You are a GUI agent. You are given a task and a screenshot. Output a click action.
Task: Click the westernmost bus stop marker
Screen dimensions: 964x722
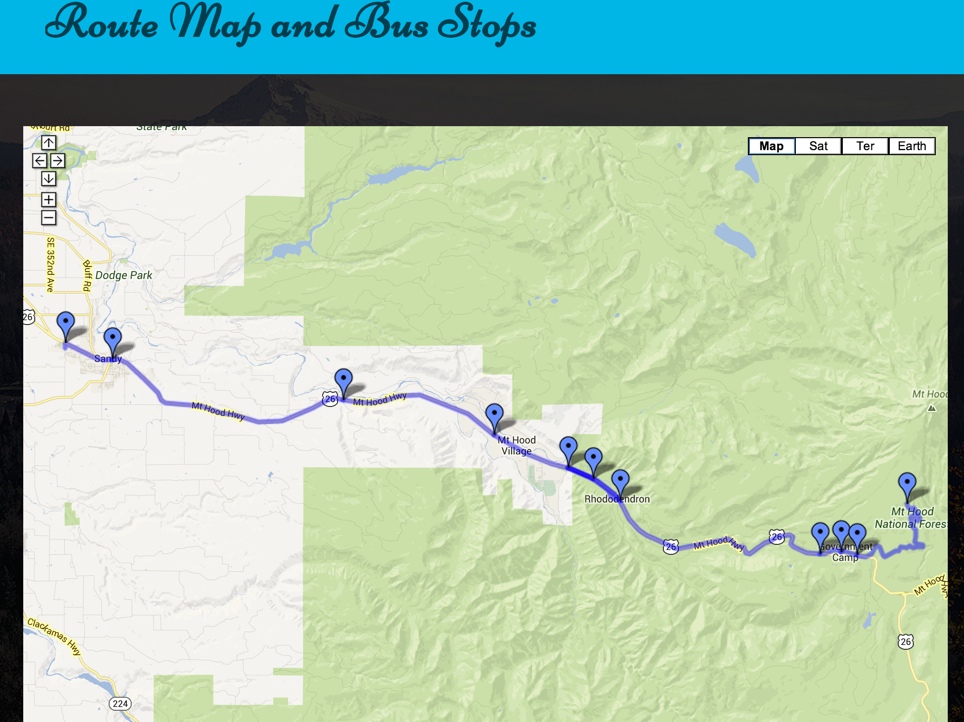[x=66, y=326]
